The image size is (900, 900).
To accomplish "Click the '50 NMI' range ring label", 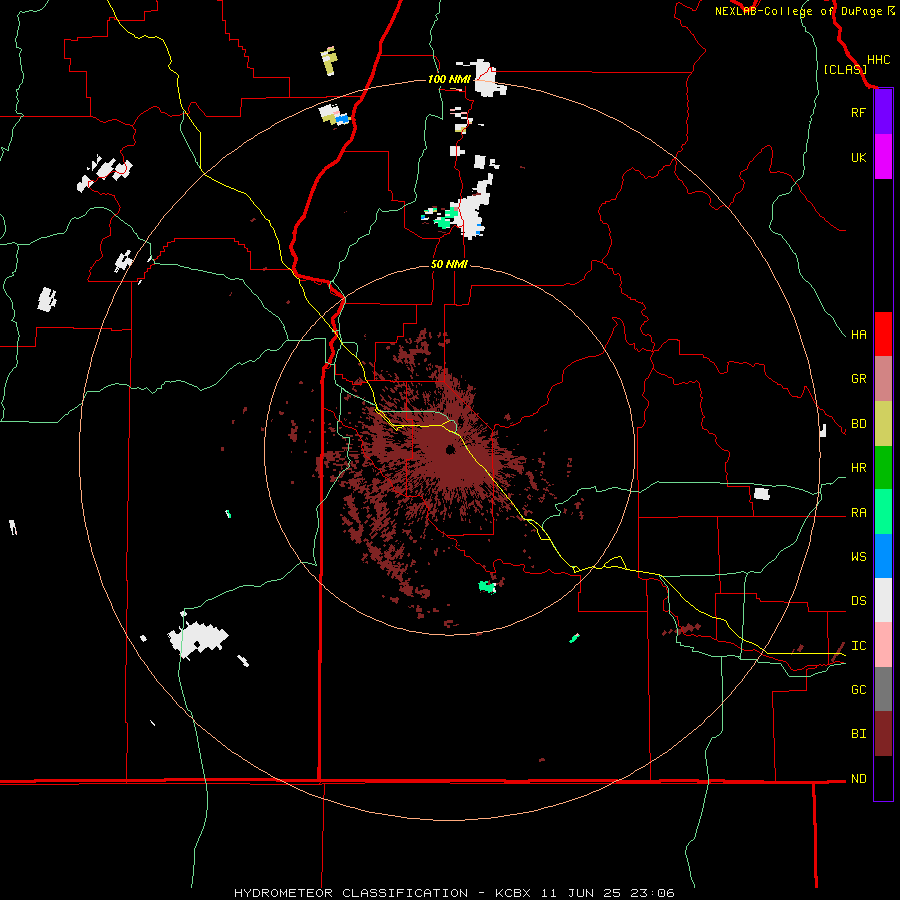I will (x=449, y=265).
